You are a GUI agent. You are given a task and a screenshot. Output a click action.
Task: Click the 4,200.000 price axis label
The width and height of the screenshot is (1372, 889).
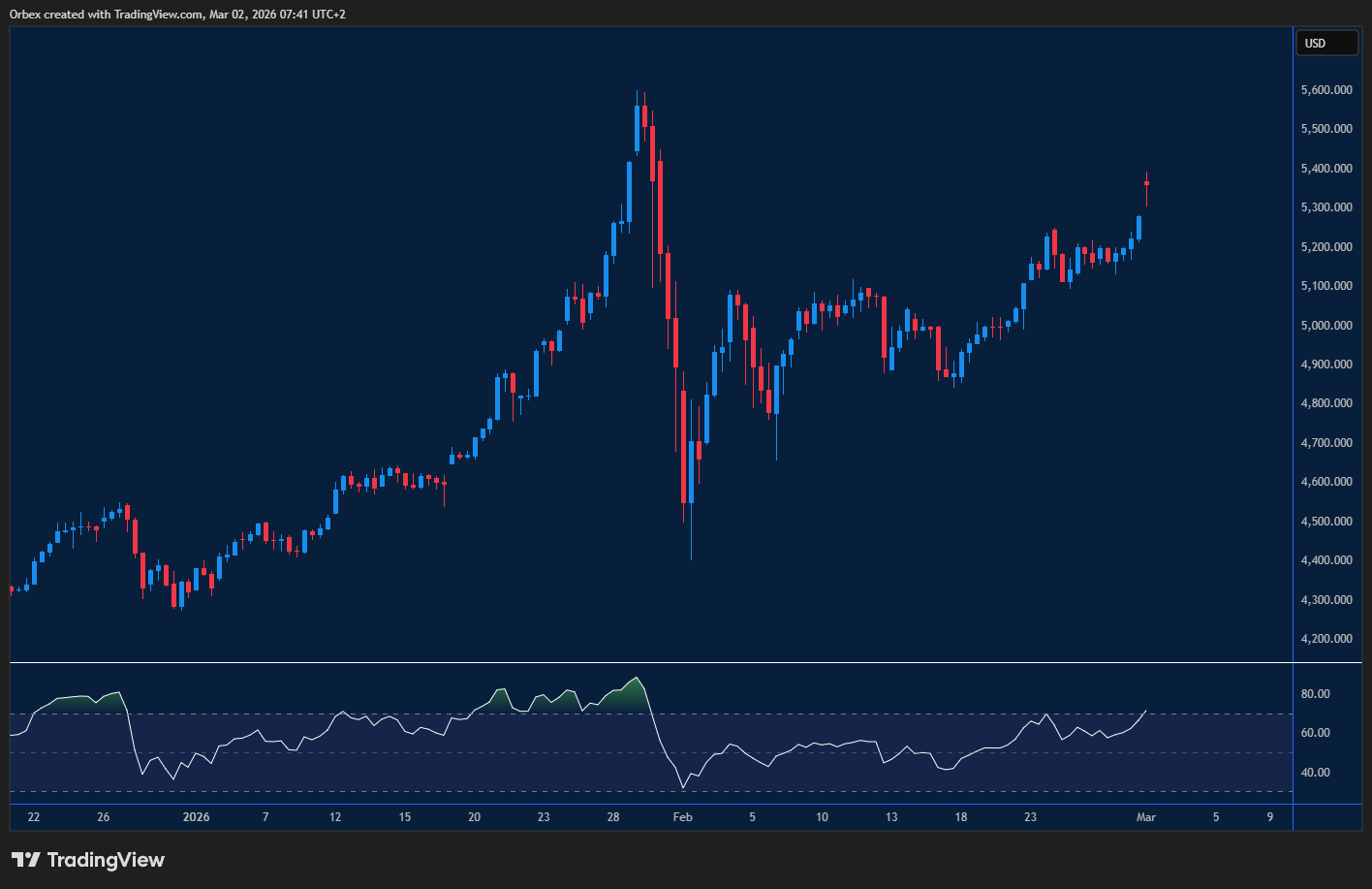pyautogui.click(x=1326, y=639)
